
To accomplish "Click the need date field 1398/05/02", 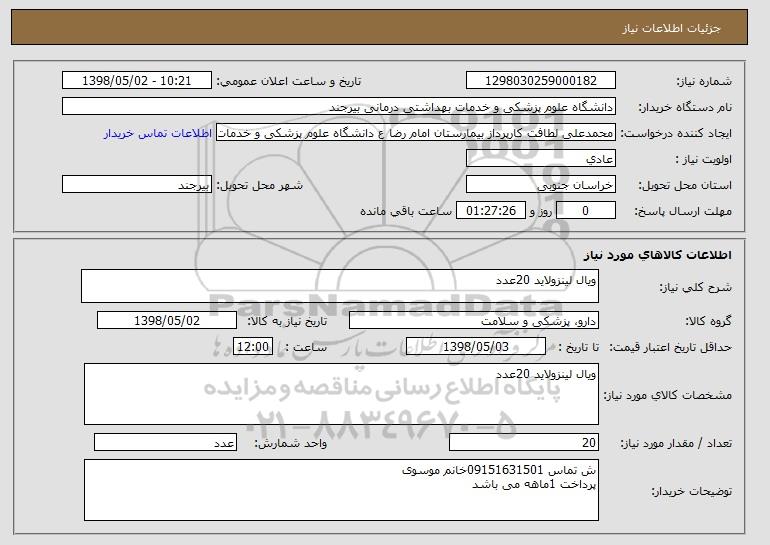I will [167, 321].
